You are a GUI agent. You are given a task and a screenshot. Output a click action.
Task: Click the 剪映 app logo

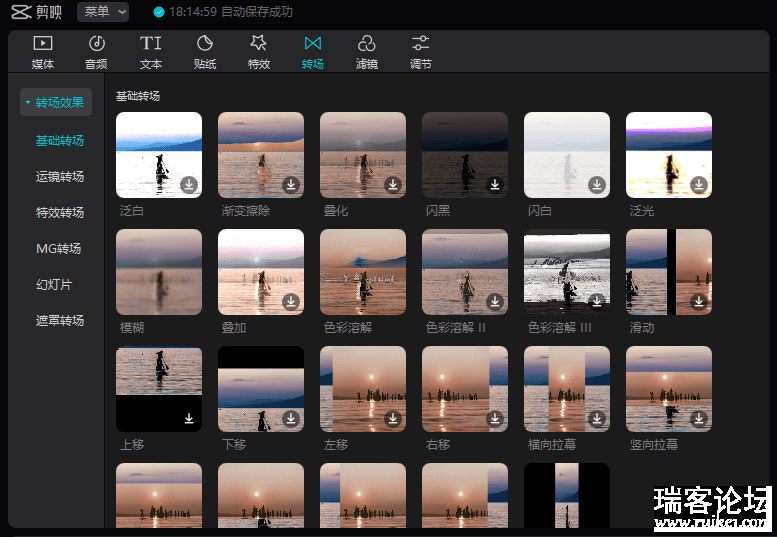pos(36,12)
